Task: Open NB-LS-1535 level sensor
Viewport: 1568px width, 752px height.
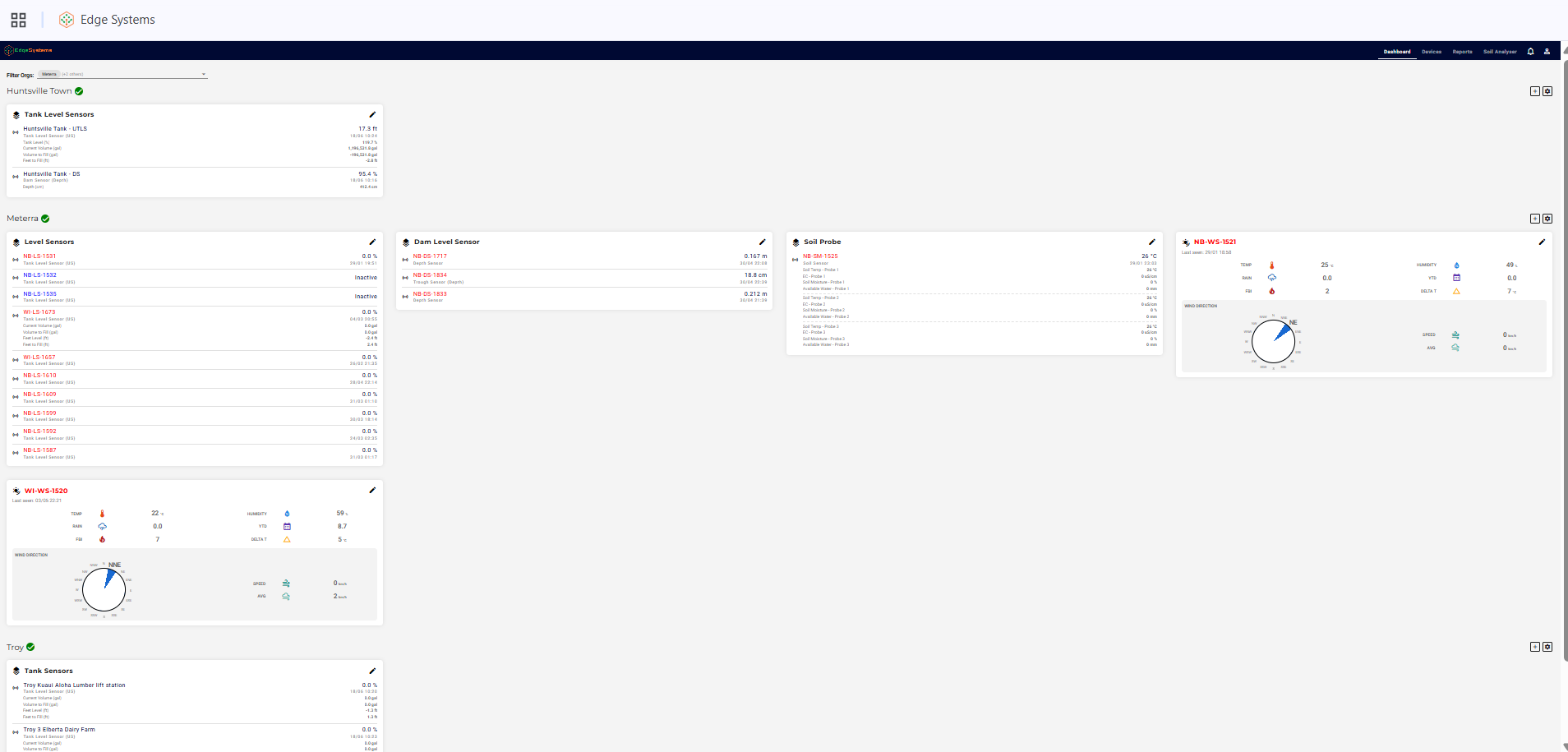Action: pyautogui.click(x=39, y=294)
